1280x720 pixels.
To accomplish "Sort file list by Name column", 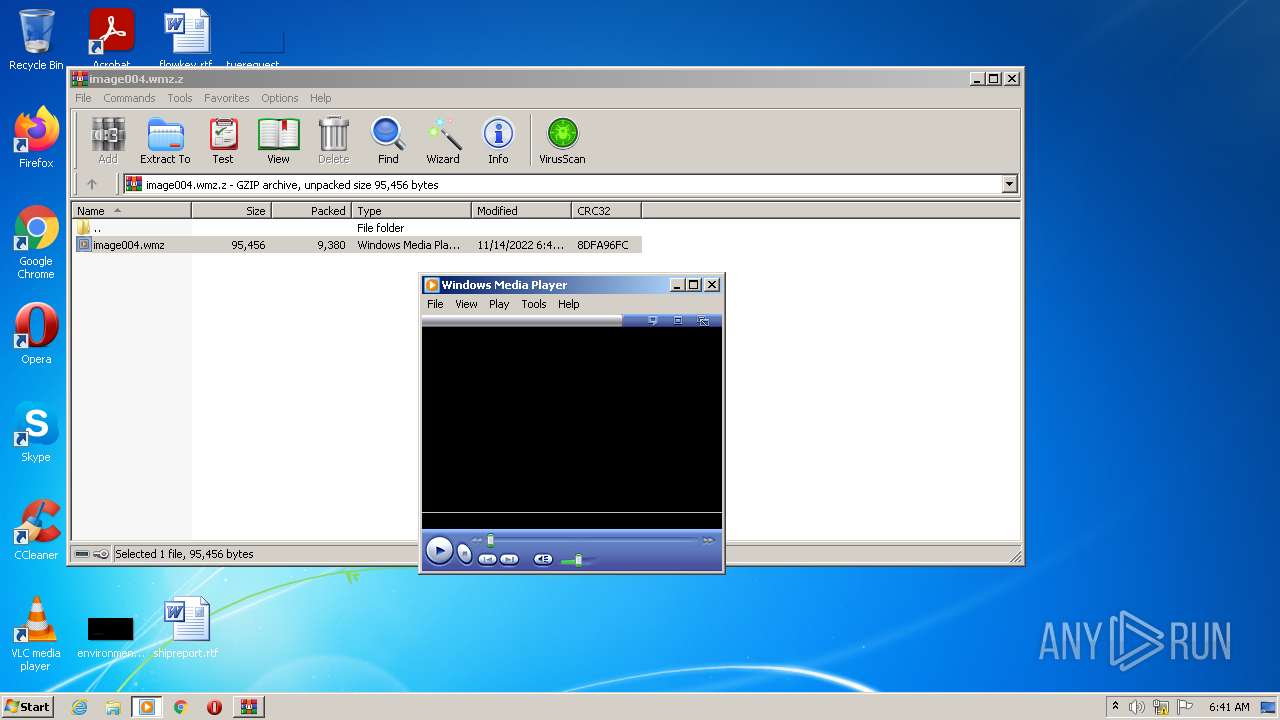I will coord(132,210).
